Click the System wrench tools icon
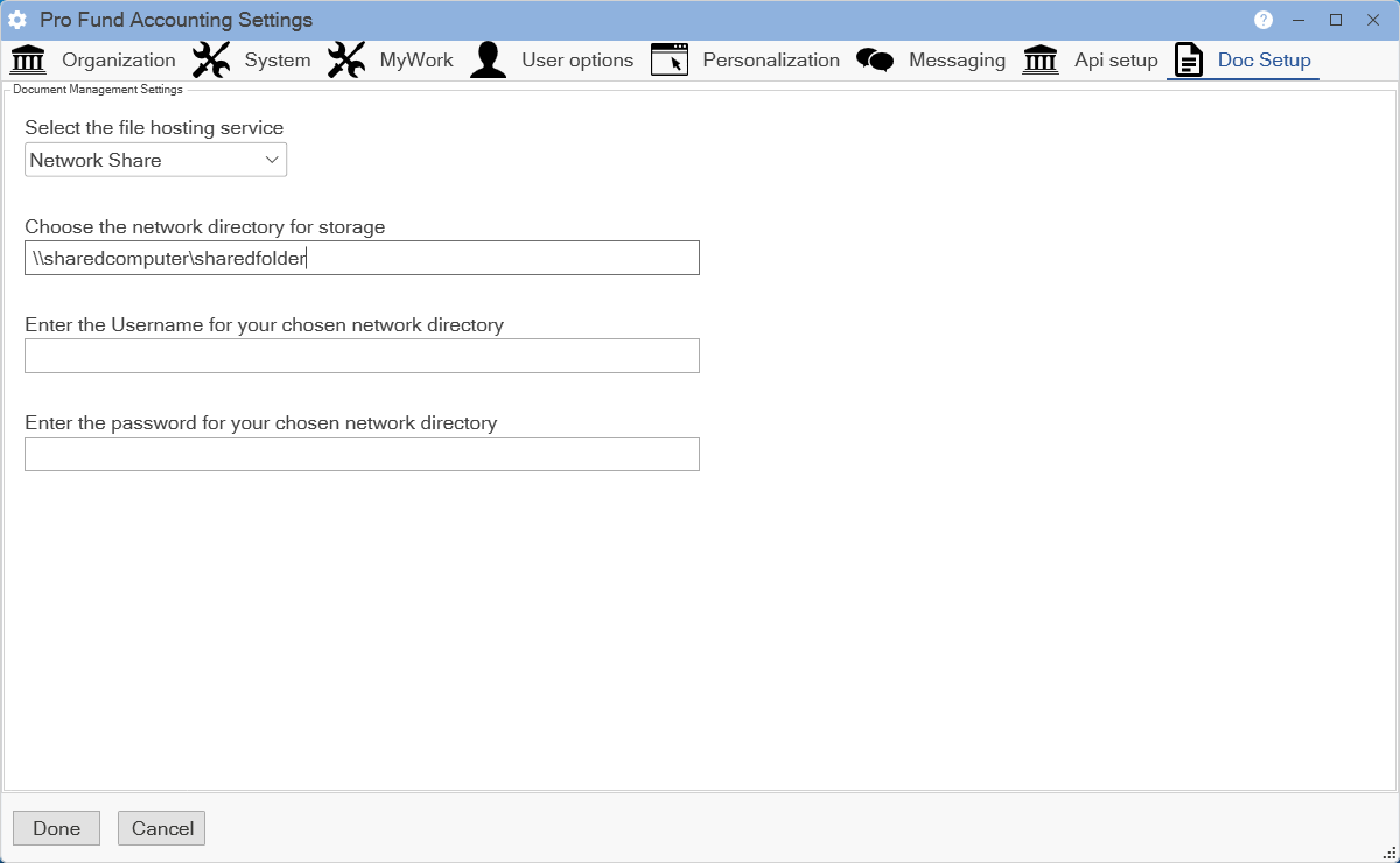1400x863 pixels. (x=211, y=59)
